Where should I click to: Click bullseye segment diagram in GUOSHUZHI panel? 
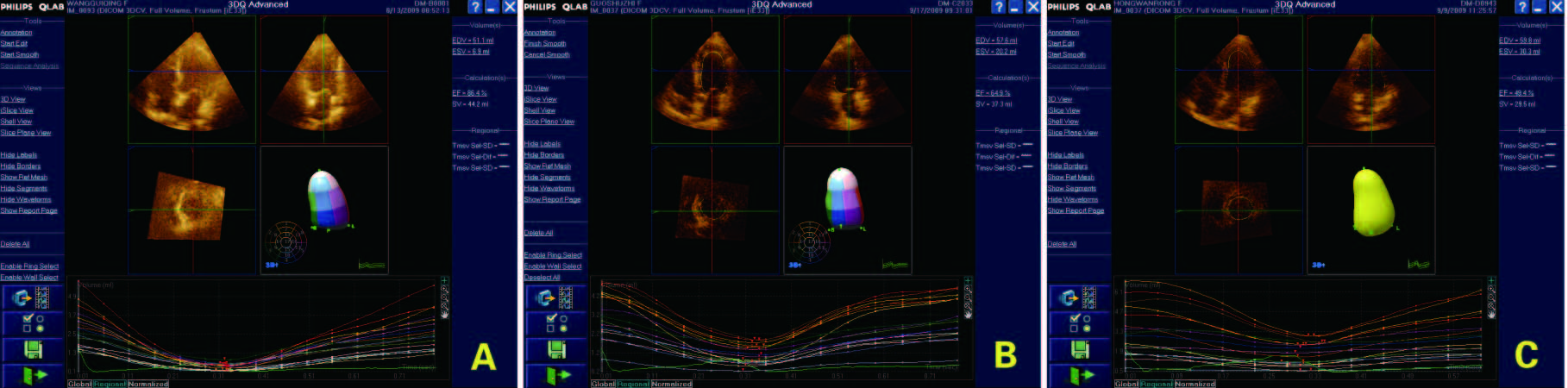point(809,241)
